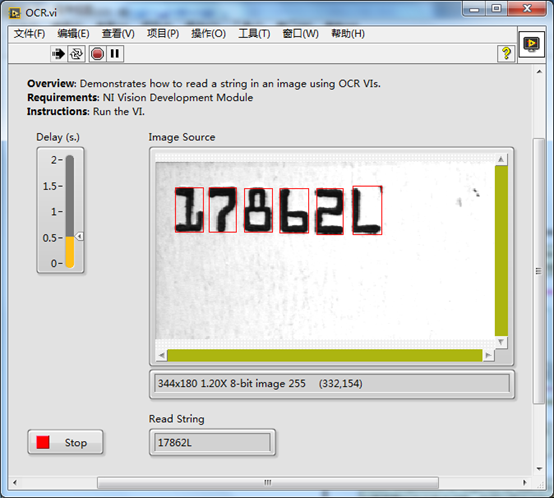
Task: Click the Delay slider at the 1.5 mark
Action: (70, 186)
